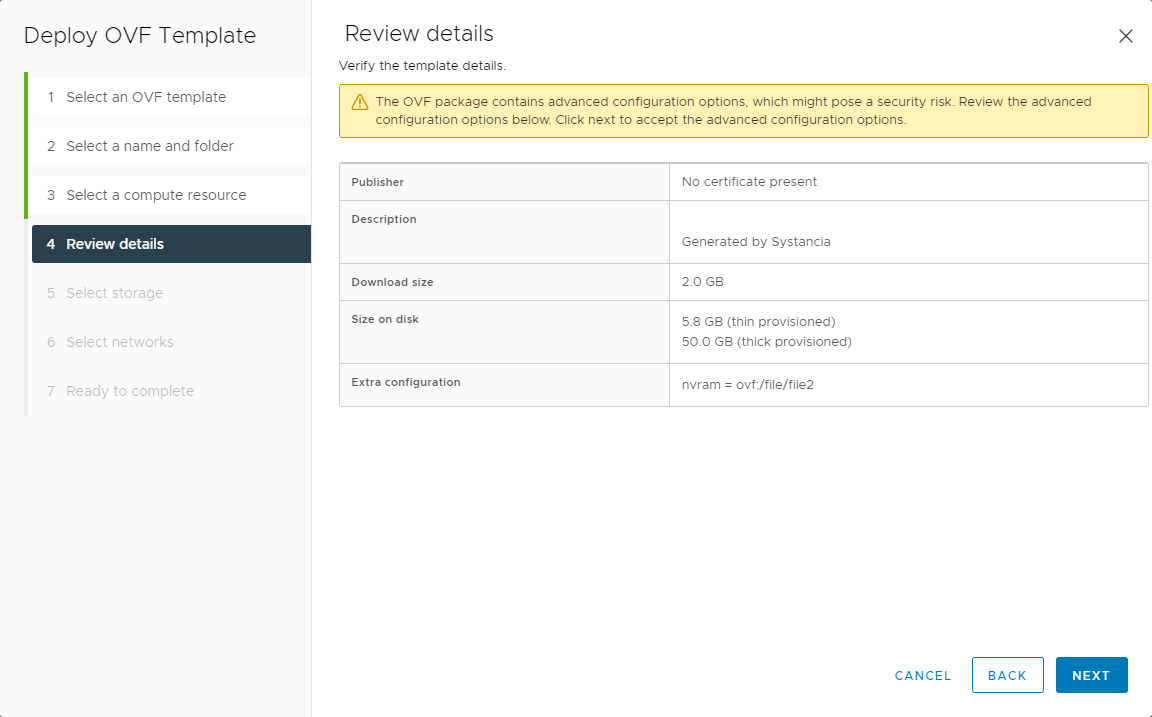Click the nvram extra configuration value
The image size is (1152, 717).
click(747, 383)
